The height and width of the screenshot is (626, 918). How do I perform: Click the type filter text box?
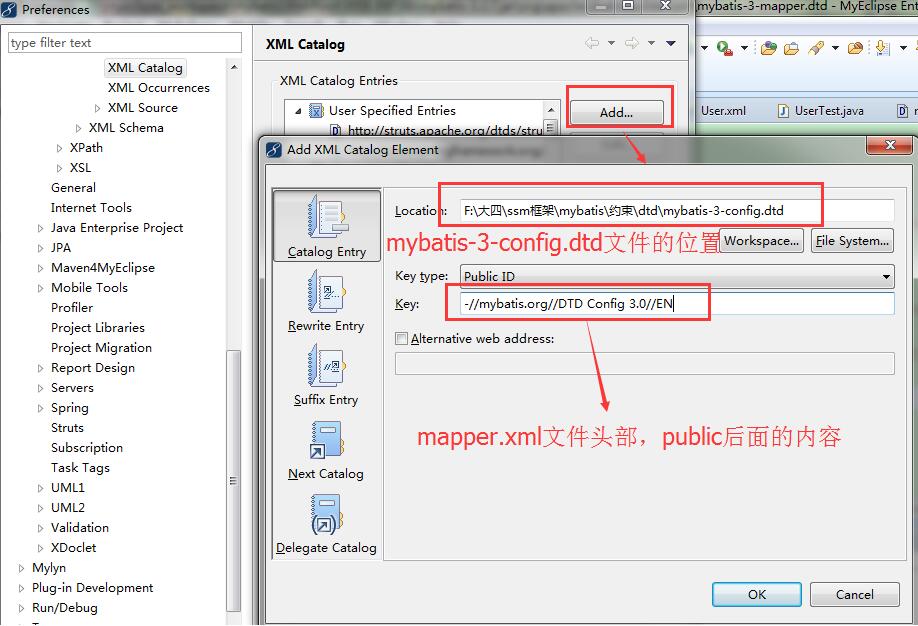(x=125, y=43)
